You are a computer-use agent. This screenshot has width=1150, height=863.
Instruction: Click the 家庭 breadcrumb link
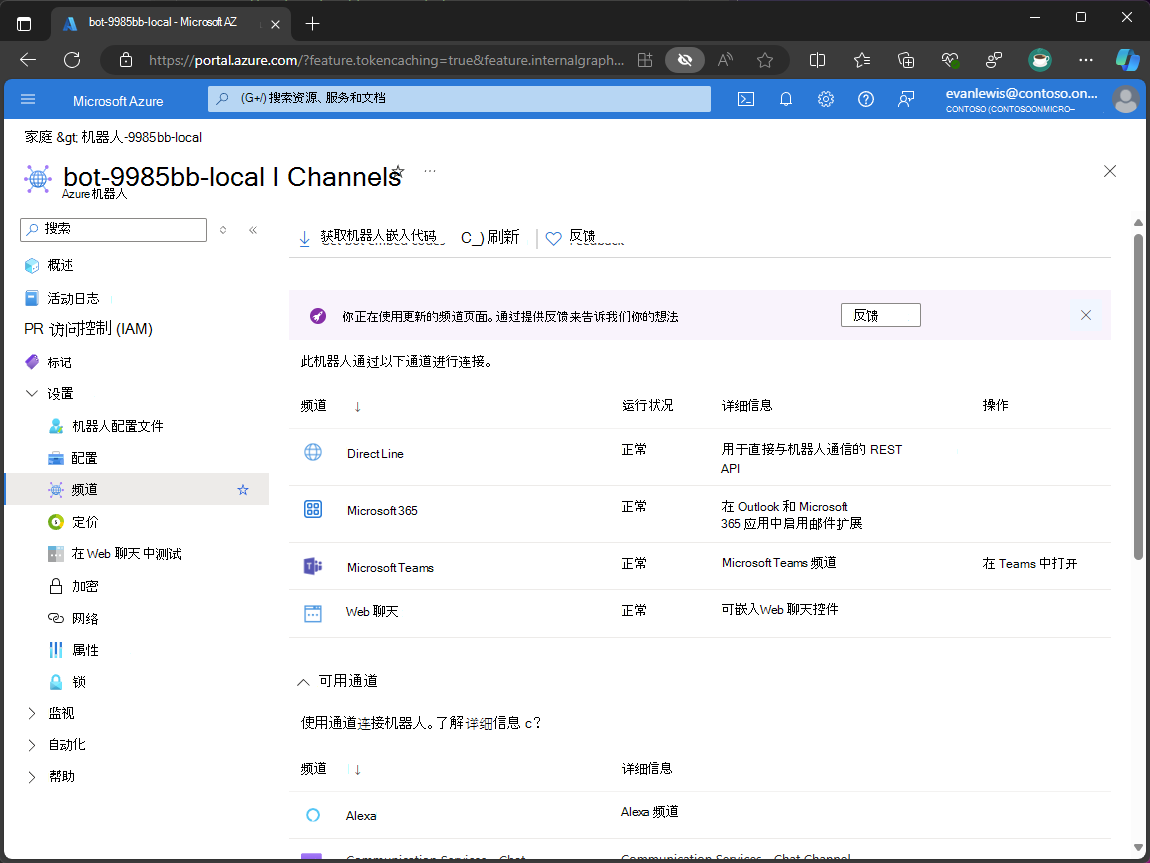tap(39, 137)
